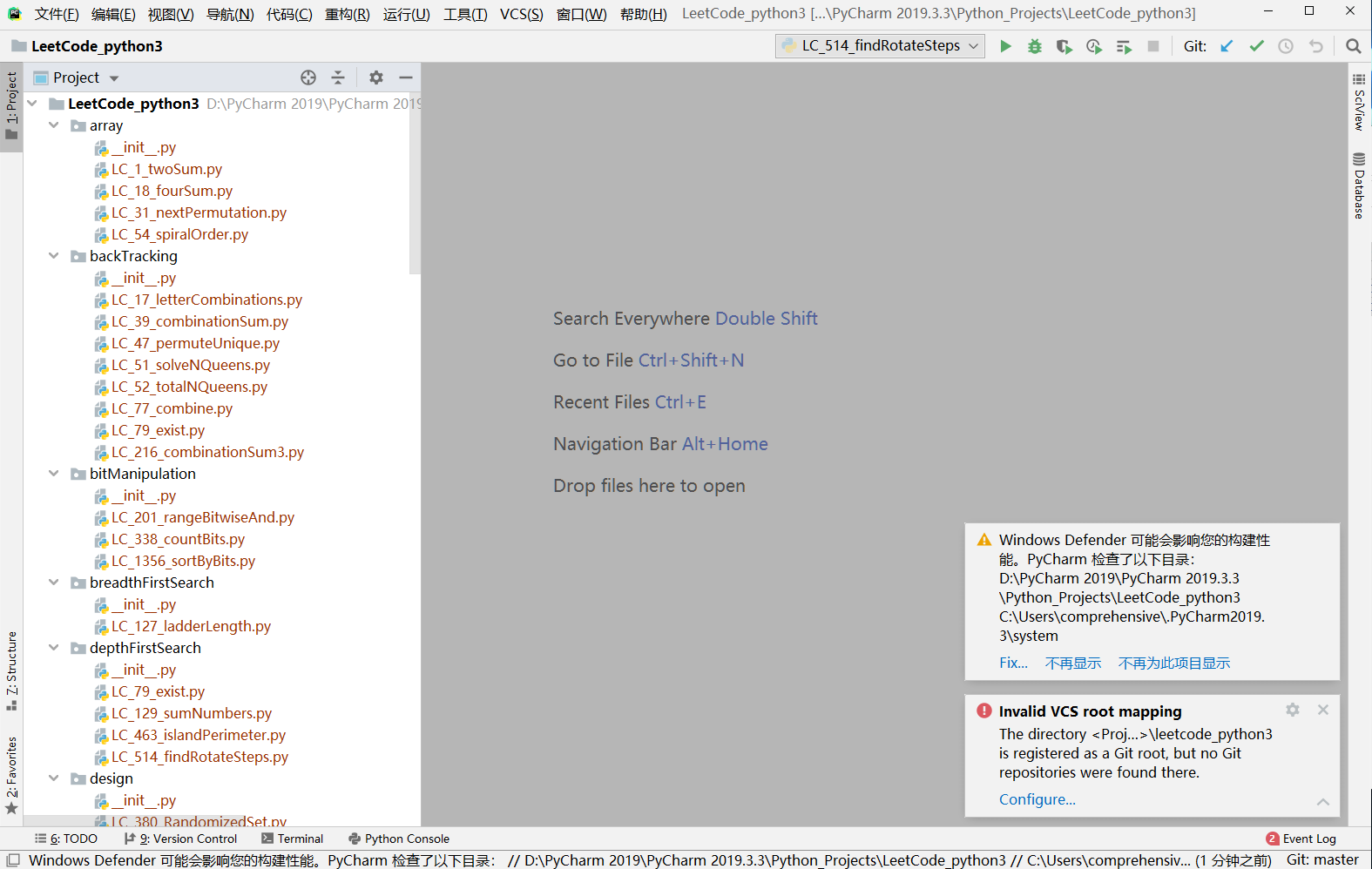
Task: Click the stop process icon
Action: click(1153, 46)
